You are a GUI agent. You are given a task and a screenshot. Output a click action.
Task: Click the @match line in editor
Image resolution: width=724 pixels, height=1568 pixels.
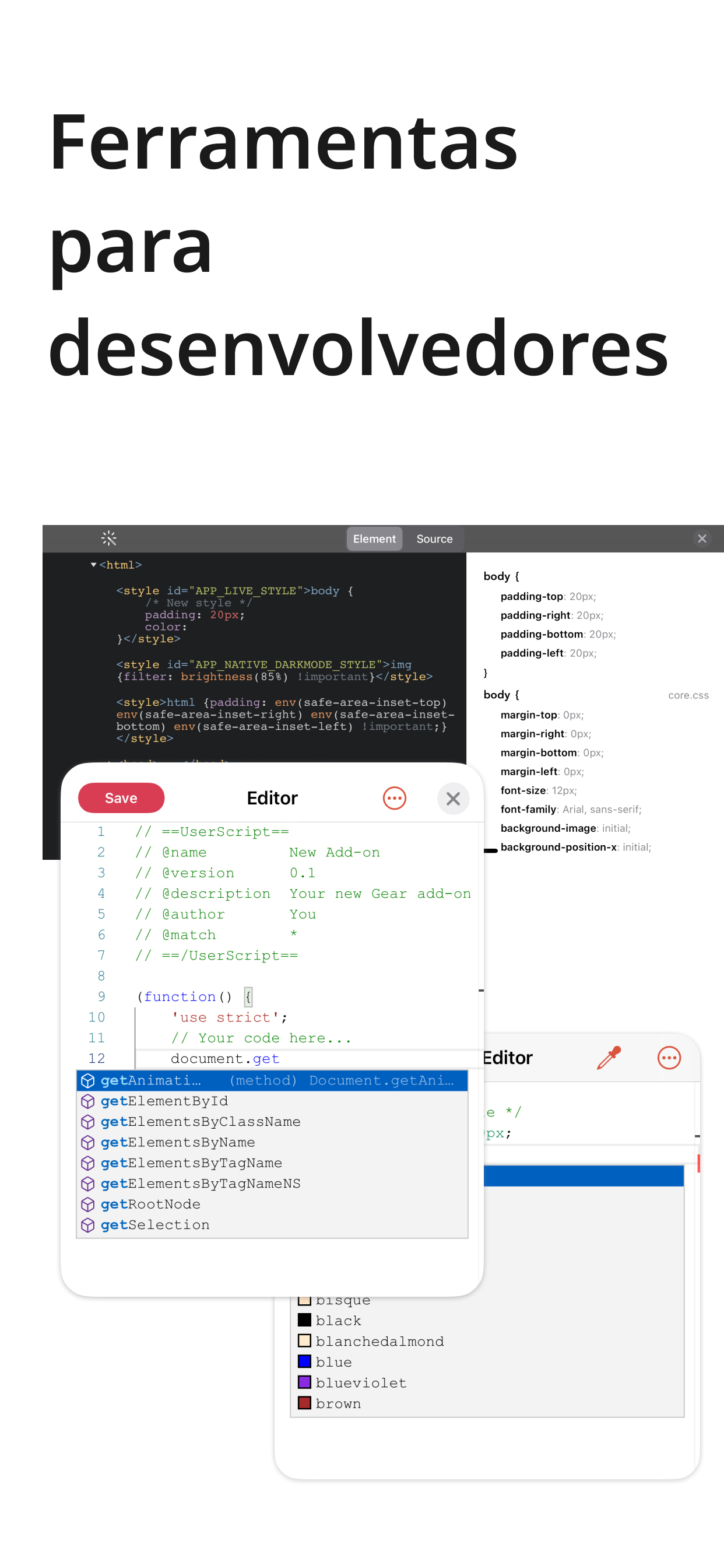tap(216, 935)
